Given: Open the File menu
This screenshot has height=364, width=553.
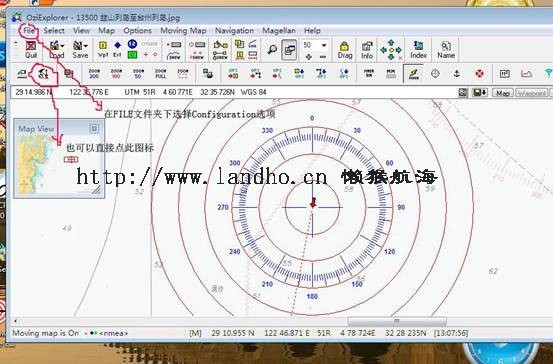Looking at the screenshot, I should [29, 31].
